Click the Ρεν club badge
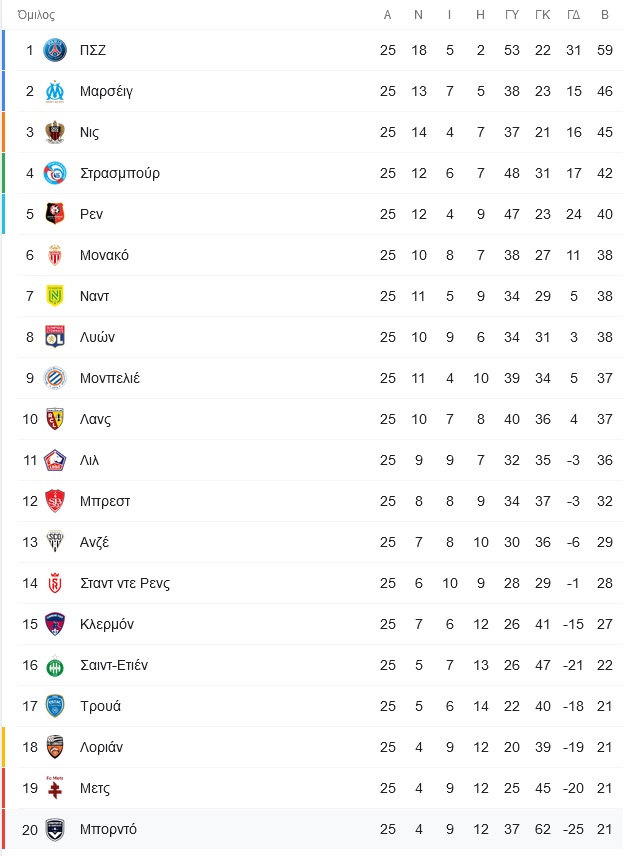 (x=55, y=214)
